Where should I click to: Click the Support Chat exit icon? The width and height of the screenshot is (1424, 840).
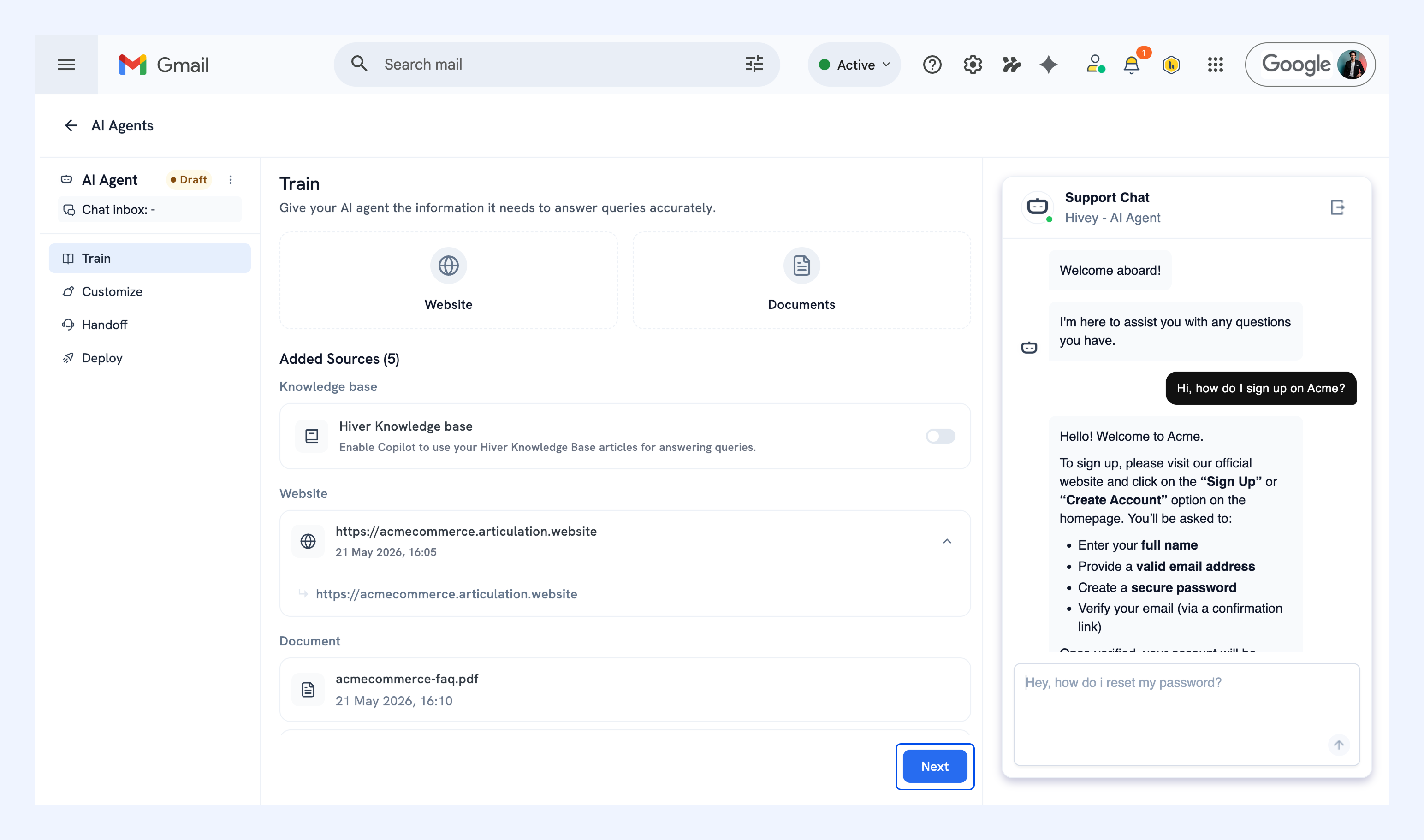pyautogui.click(x=1337, y=208)
